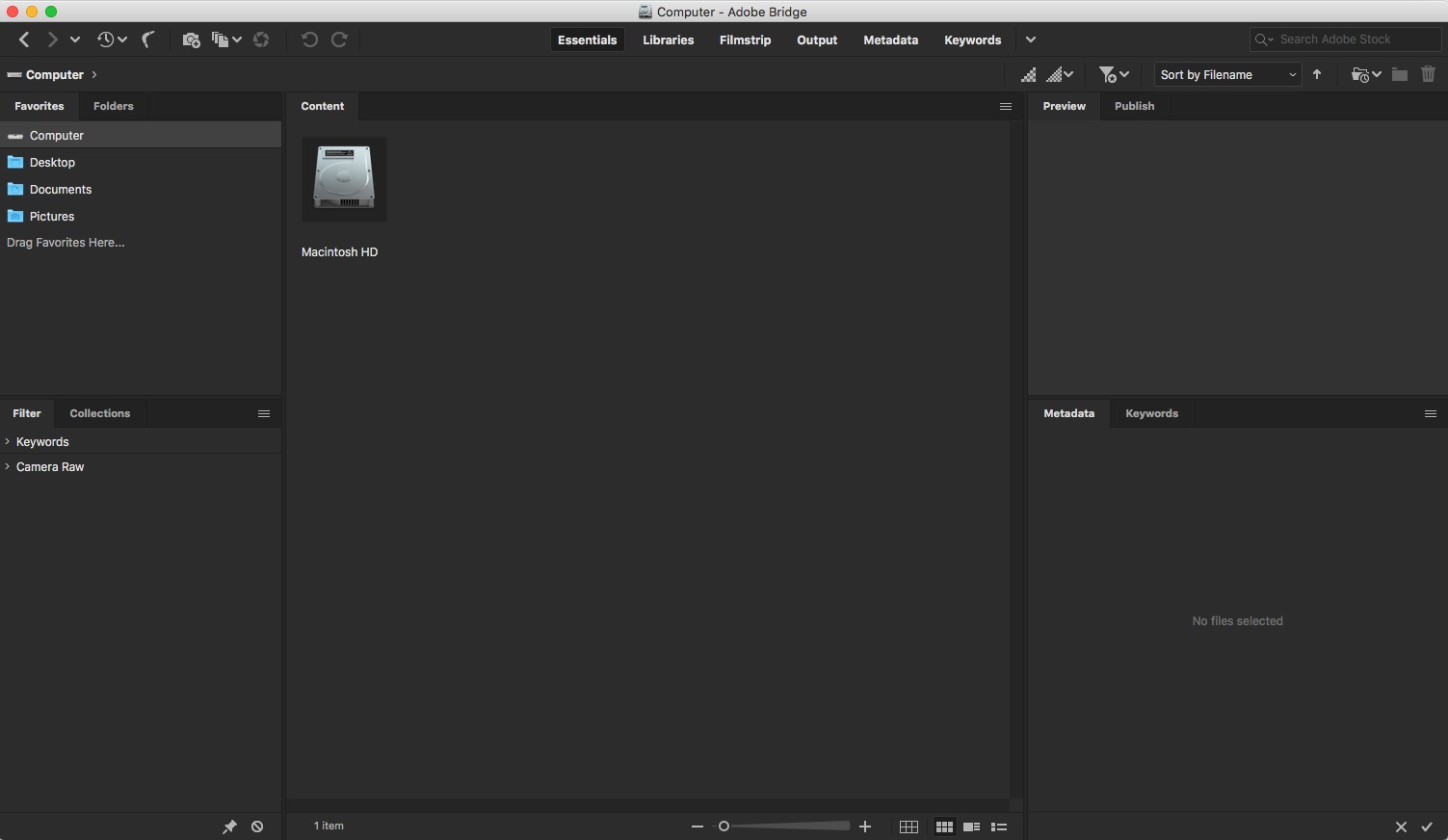This screenshot has width=1448, height=840.
Task: Switch to the Folders tab
Action: point(113,106)
